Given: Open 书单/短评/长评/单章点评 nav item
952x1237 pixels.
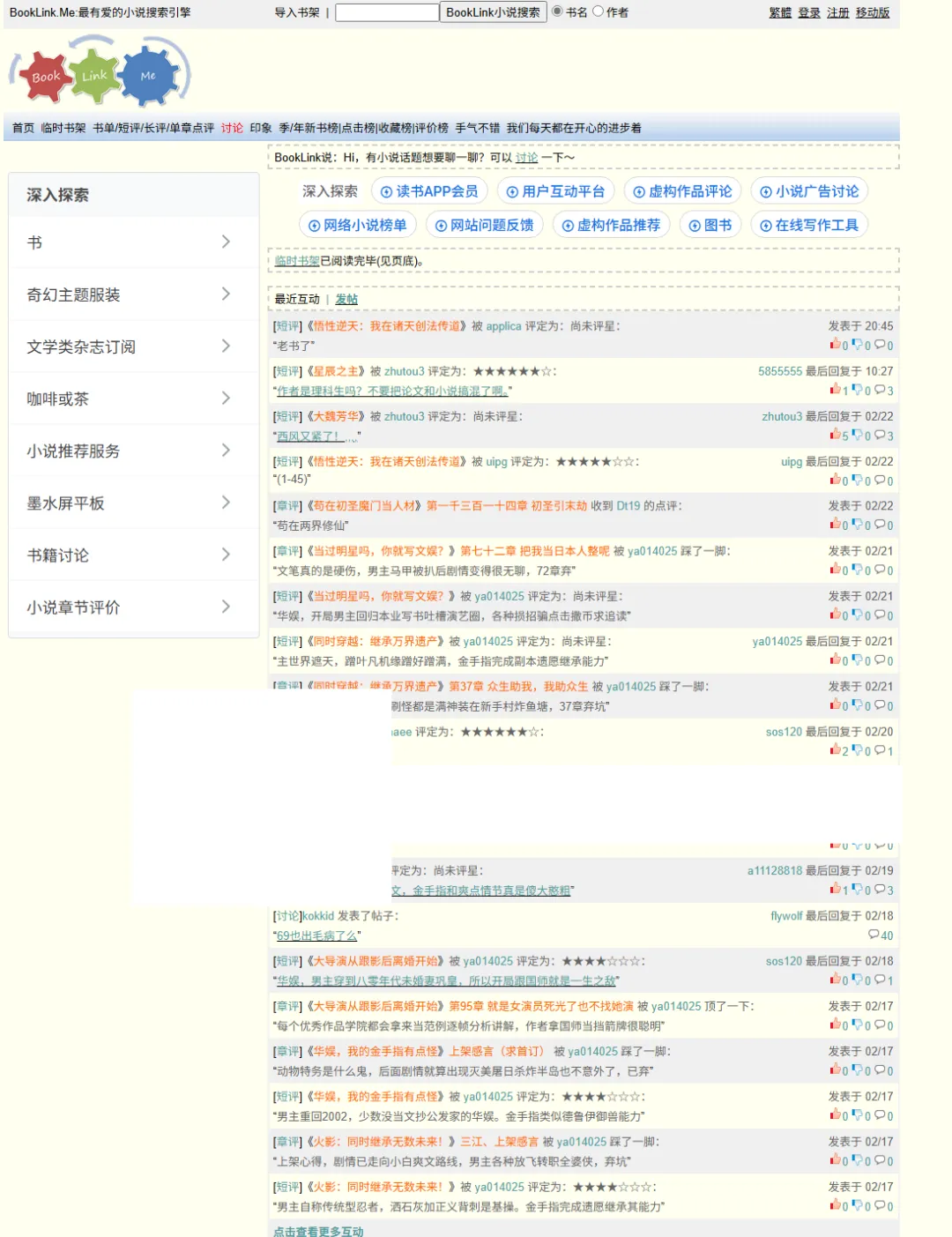Looking at the screenshot, I should (x=153, y=128).
